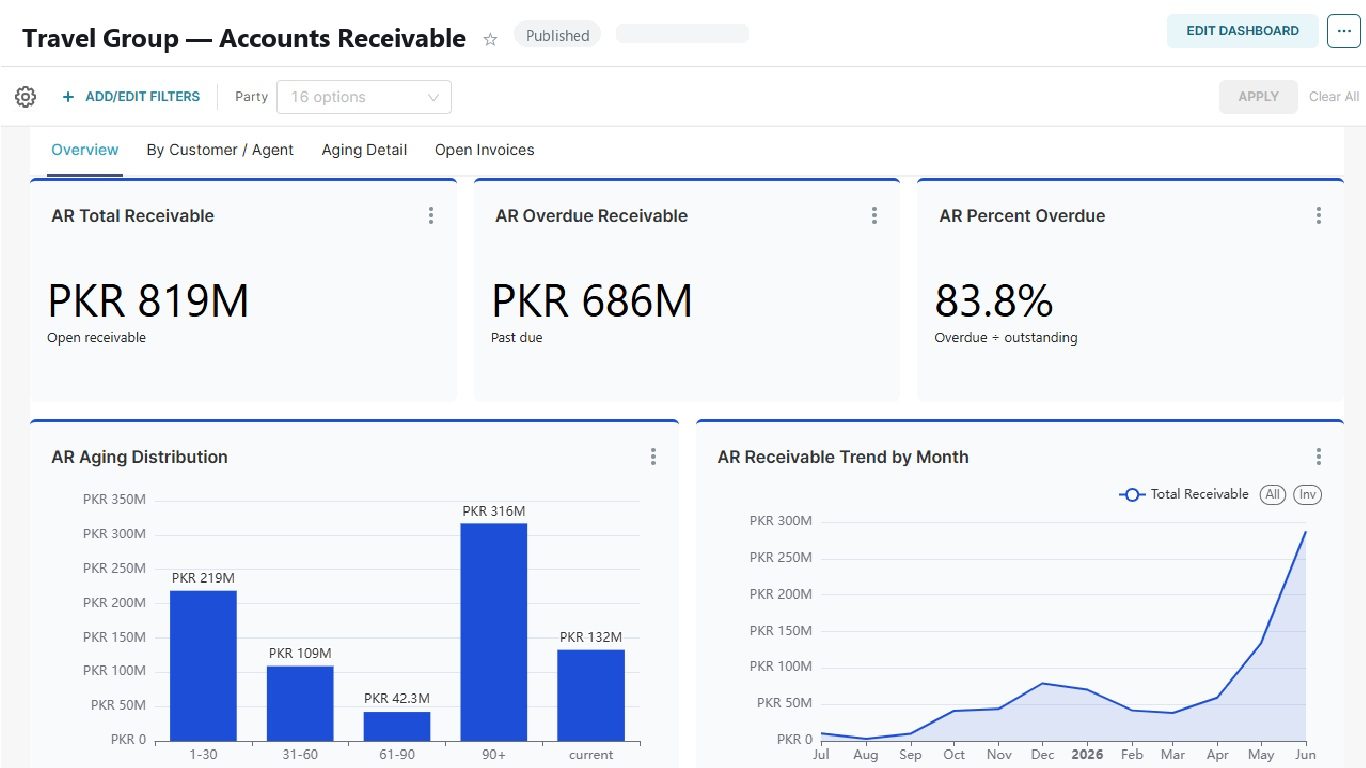Switch to the Overview tab
The image size is (1366, 768).
point(85,150)
